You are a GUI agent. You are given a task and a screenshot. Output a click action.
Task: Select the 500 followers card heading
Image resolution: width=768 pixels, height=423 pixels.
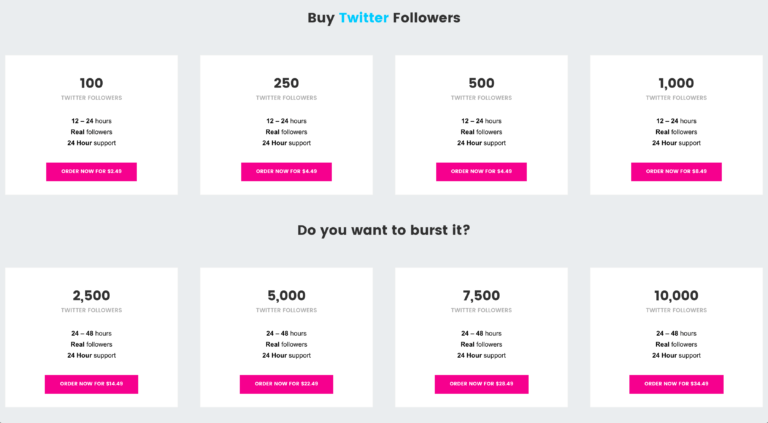tap(481, 83)
